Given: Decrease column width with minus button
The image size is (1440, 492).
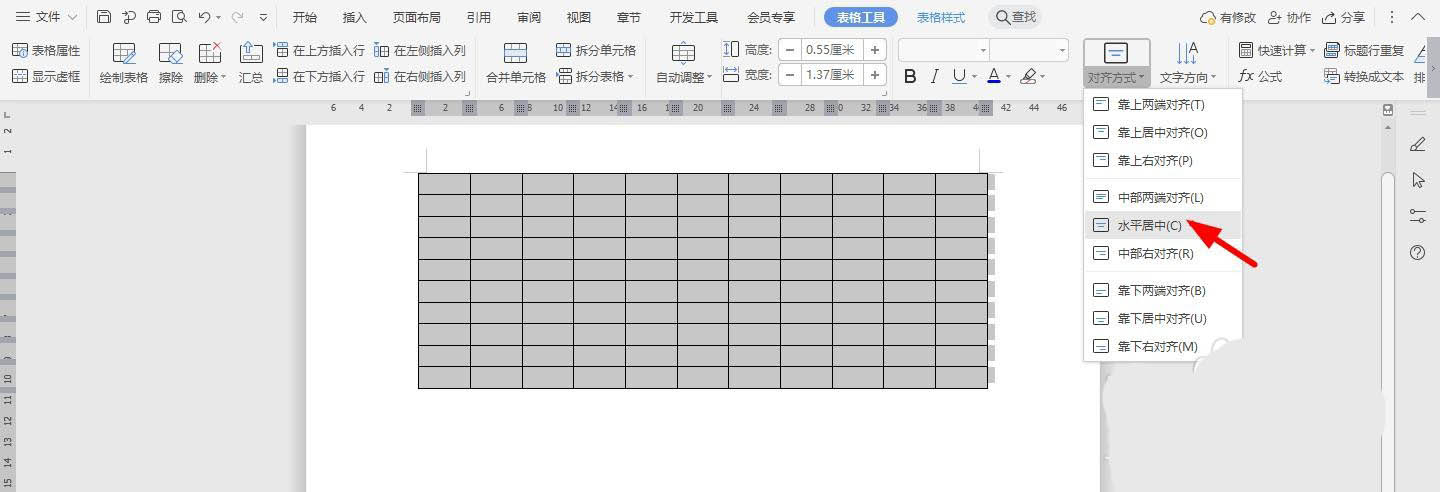Looking at the screenshot, I should tap(790, 75).
